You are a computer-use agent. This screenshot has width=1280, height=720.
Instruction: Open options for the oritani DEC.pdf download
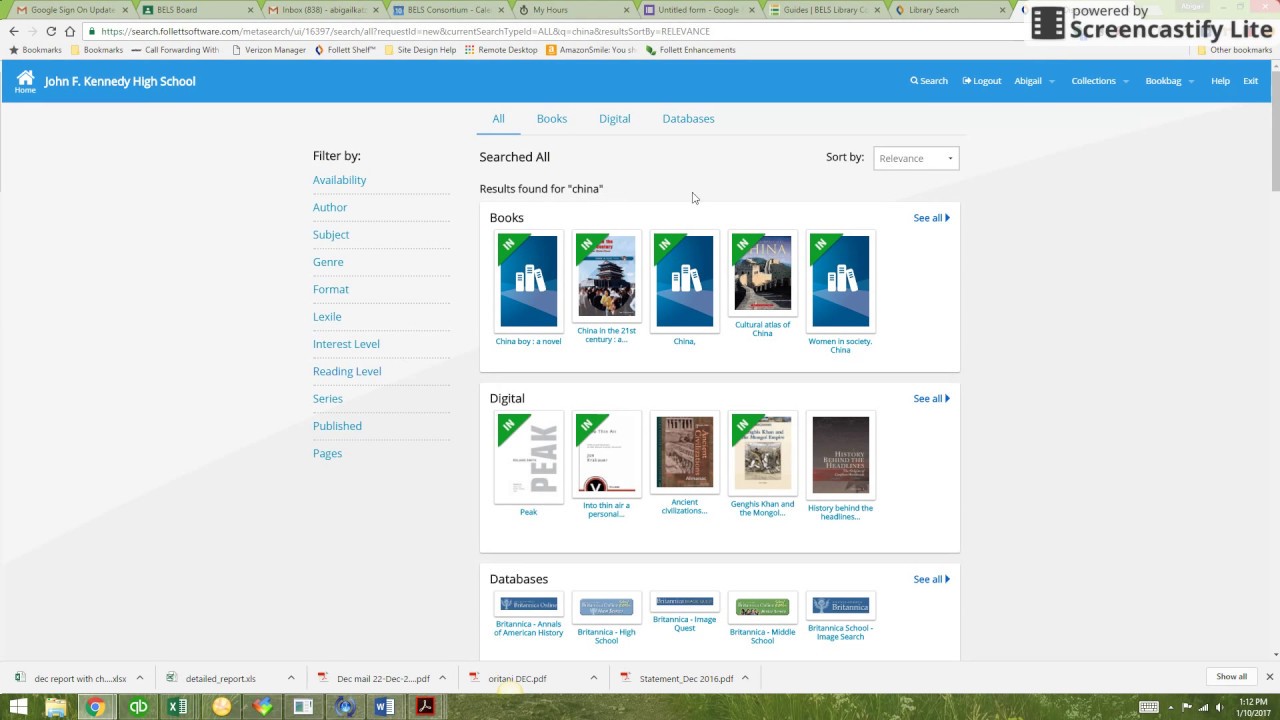point(593,678)
